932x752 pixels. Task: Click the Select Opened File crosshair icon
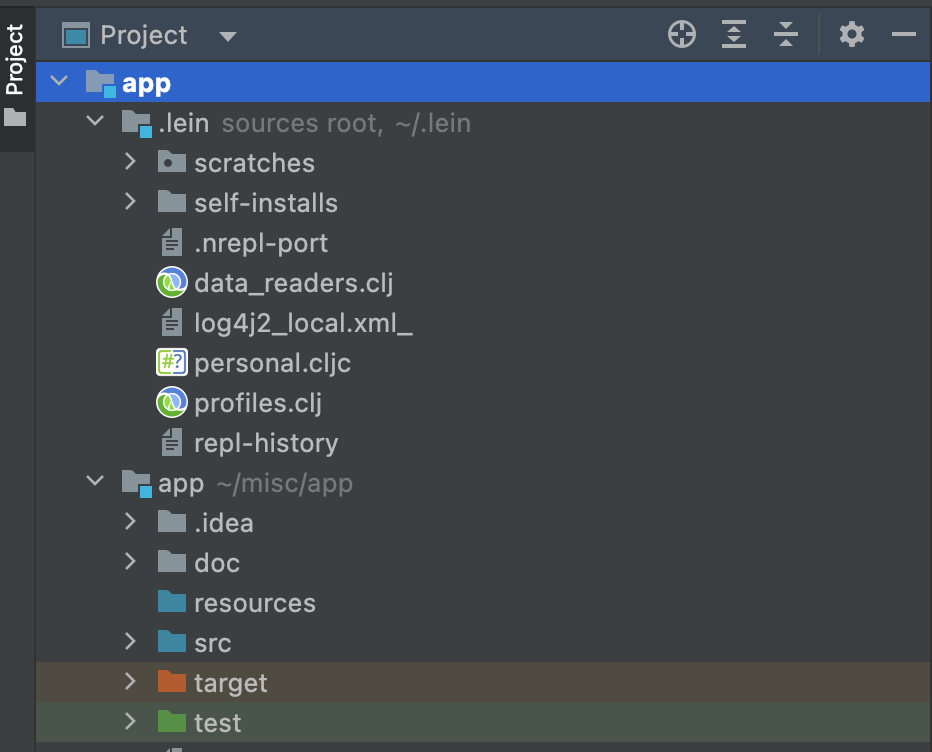pyautogui.click(x=681, y=34)
